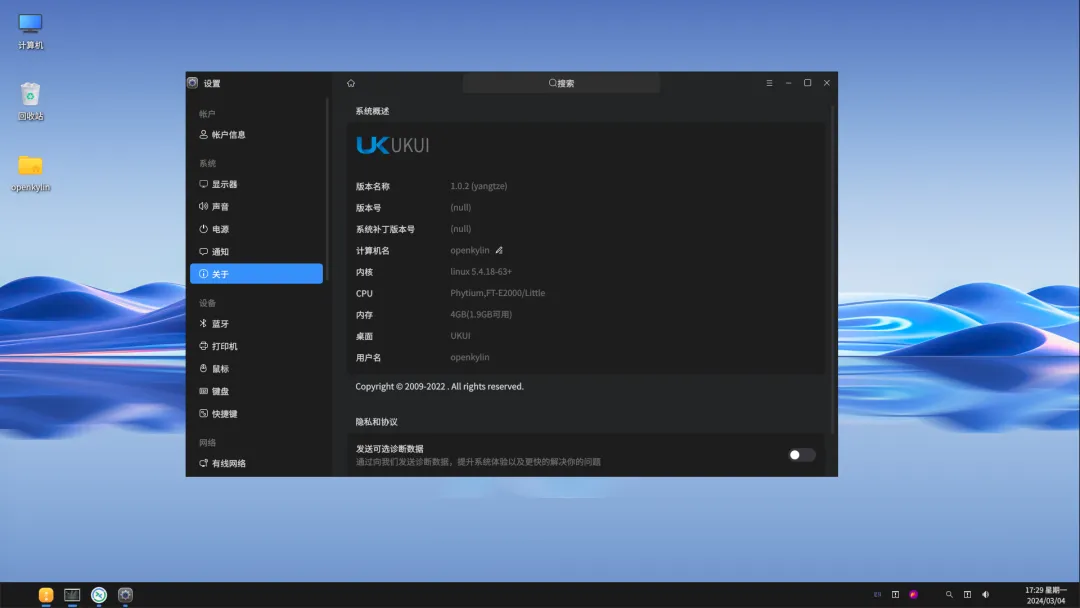
Task: Click the kernel value linux 5.4.18-63+
Action: (x=481, y=272)
